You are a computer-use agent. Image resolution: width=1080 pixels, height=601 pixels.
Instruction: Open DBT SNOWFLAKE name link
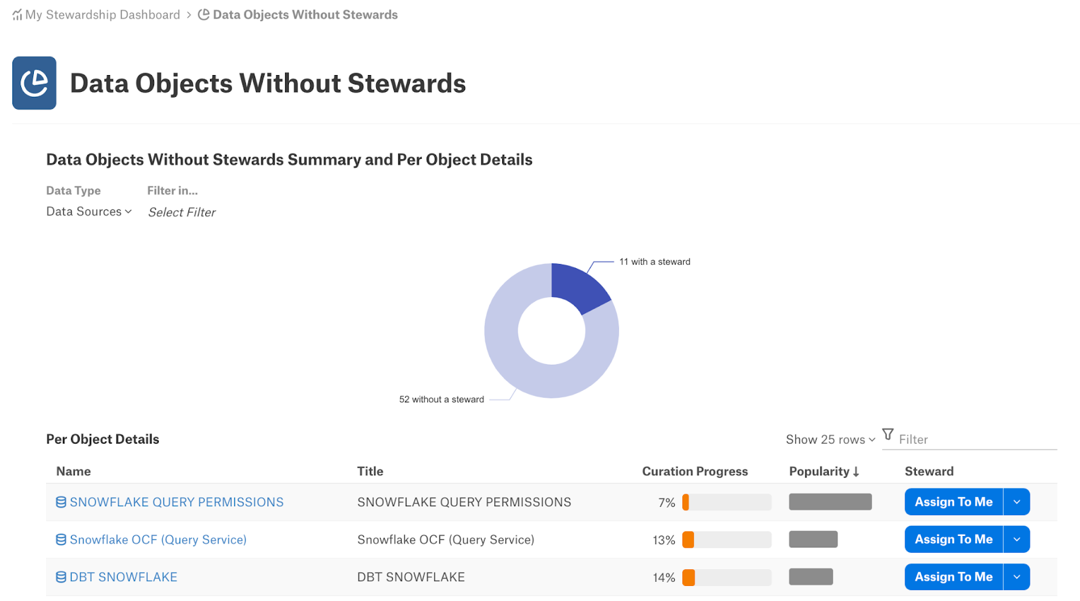point(123,577)
